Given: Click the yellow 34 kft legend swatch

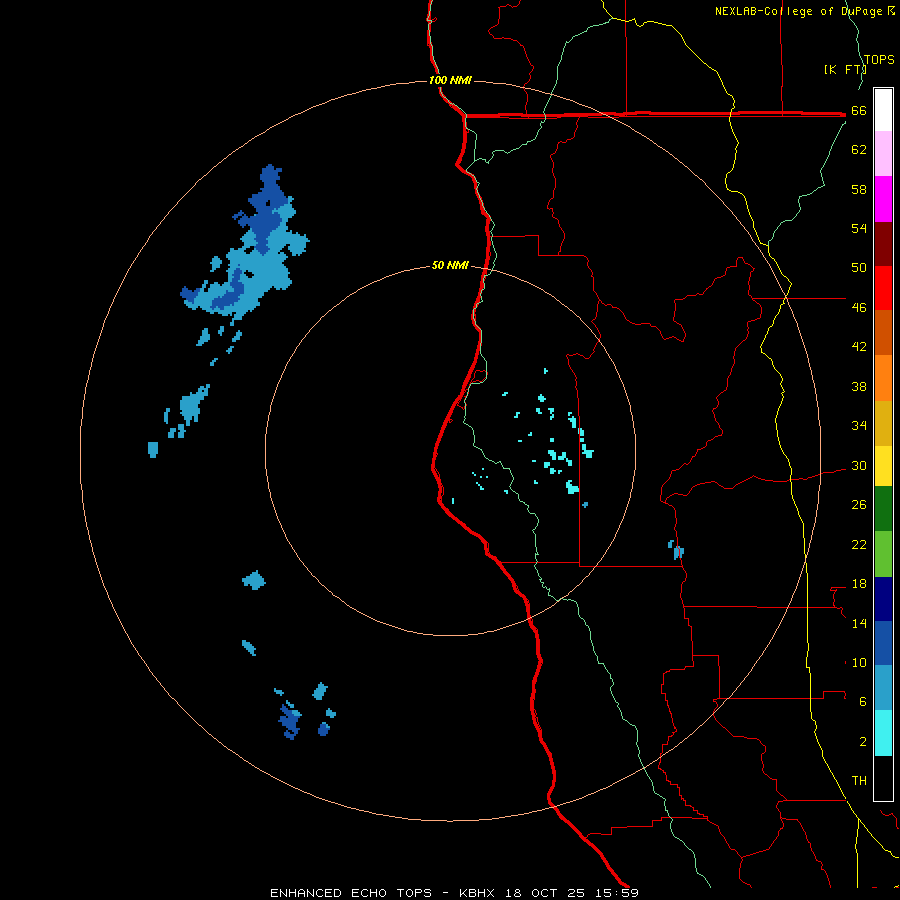Looking at the screenshot, I should (883, 466).
